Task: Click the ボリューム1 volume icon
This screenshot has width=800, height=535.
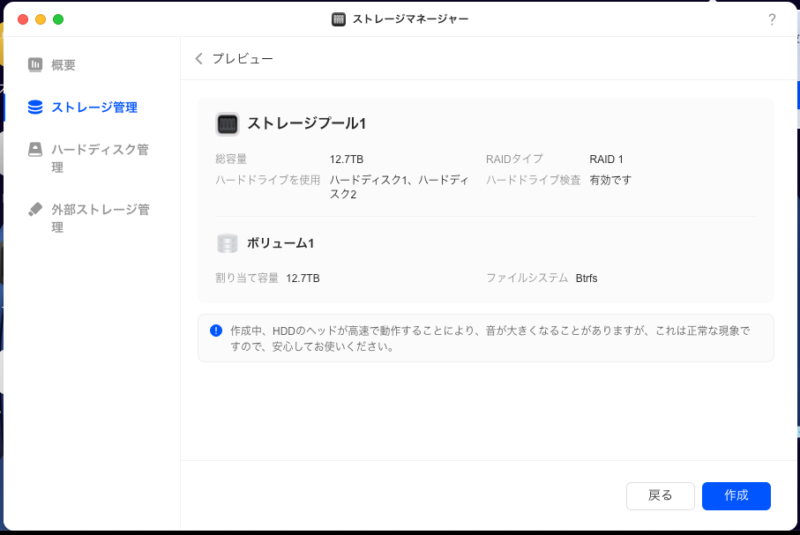Action: coord(227,243)
